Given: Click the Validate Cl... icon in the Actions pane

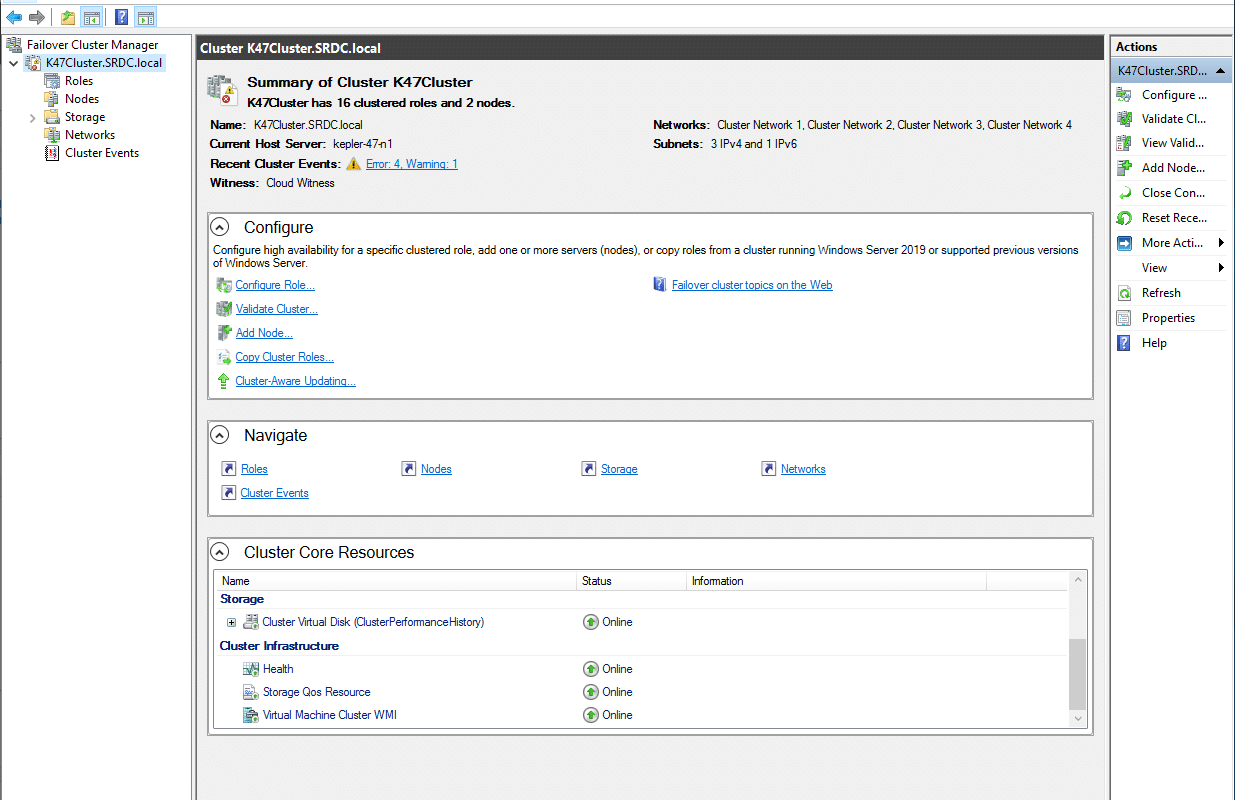Looking at the screenshot, I should (x=1124, y=119).
